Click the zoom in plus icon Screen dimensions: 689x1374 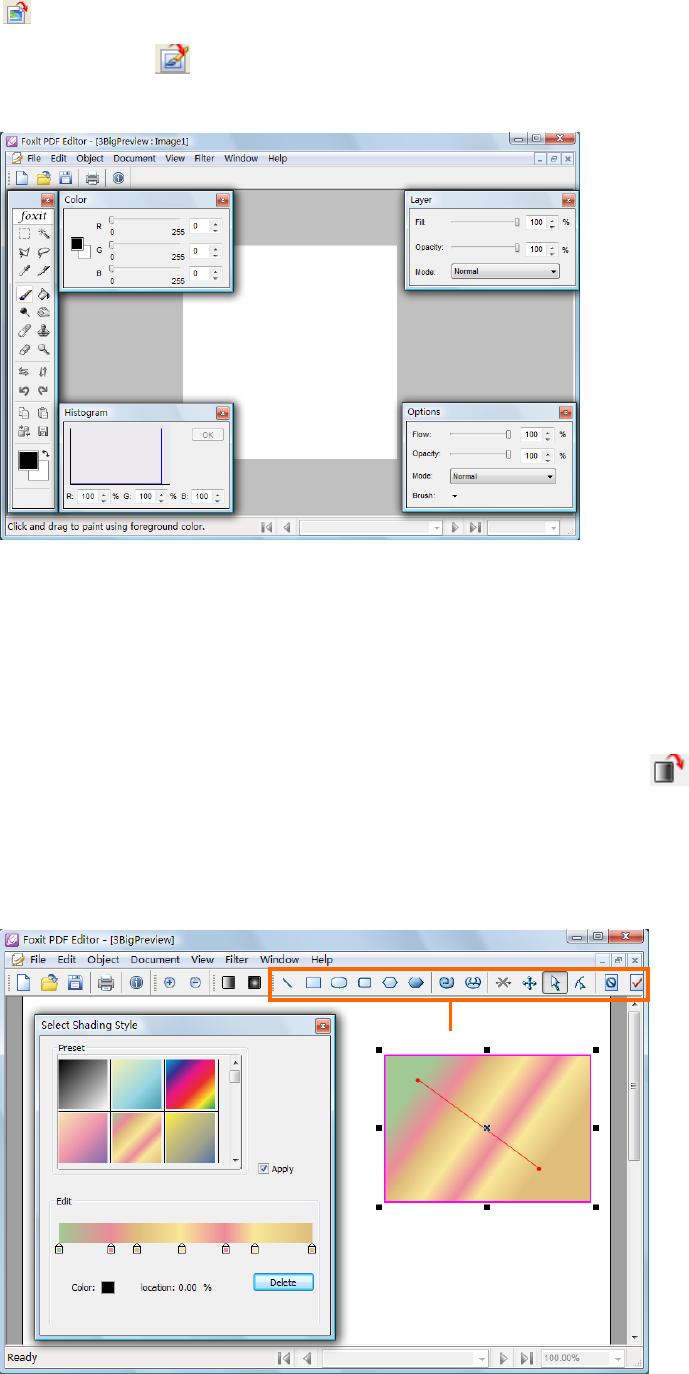pyautogui.click(x=169, y=982)
